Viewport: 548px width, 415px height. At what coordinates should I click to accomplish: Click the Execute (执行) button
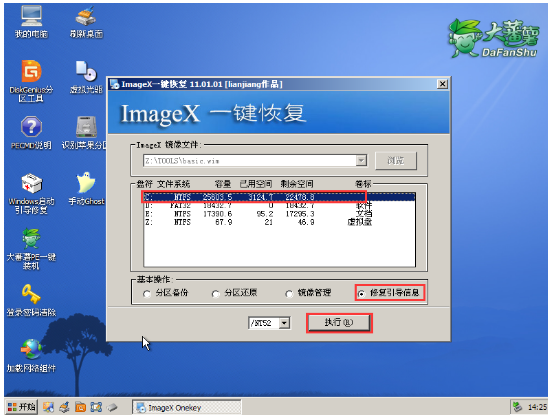point(339,322)
